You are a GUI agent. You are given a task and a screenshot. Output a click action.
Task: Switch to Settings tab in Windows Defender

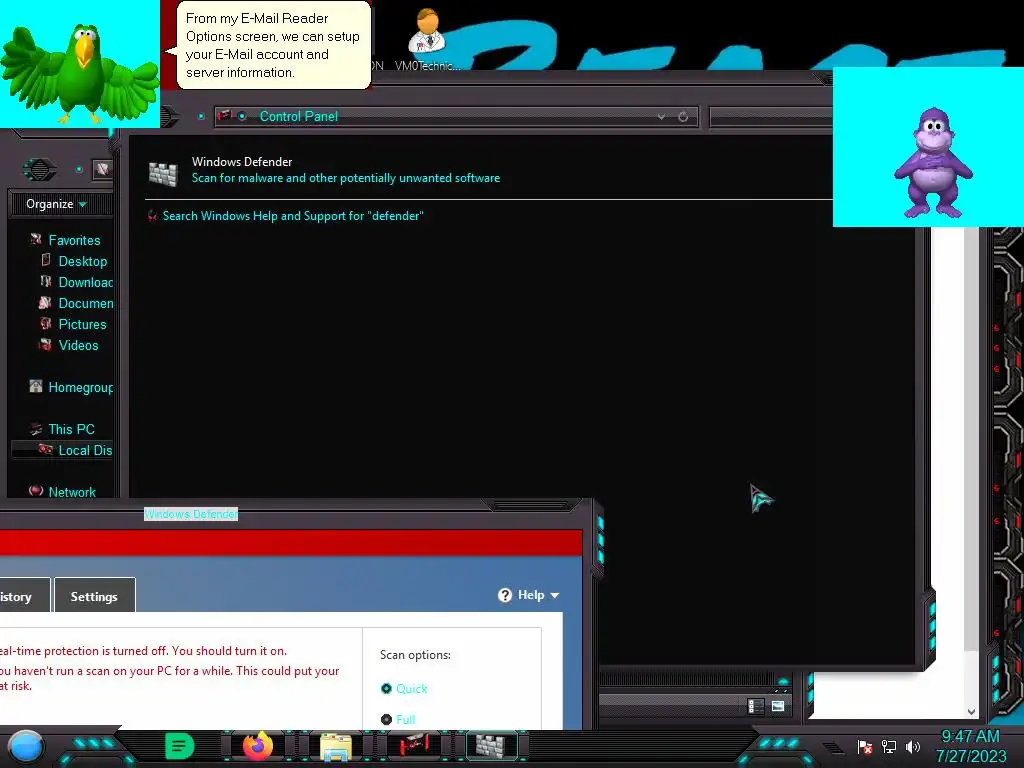[95, 596]
